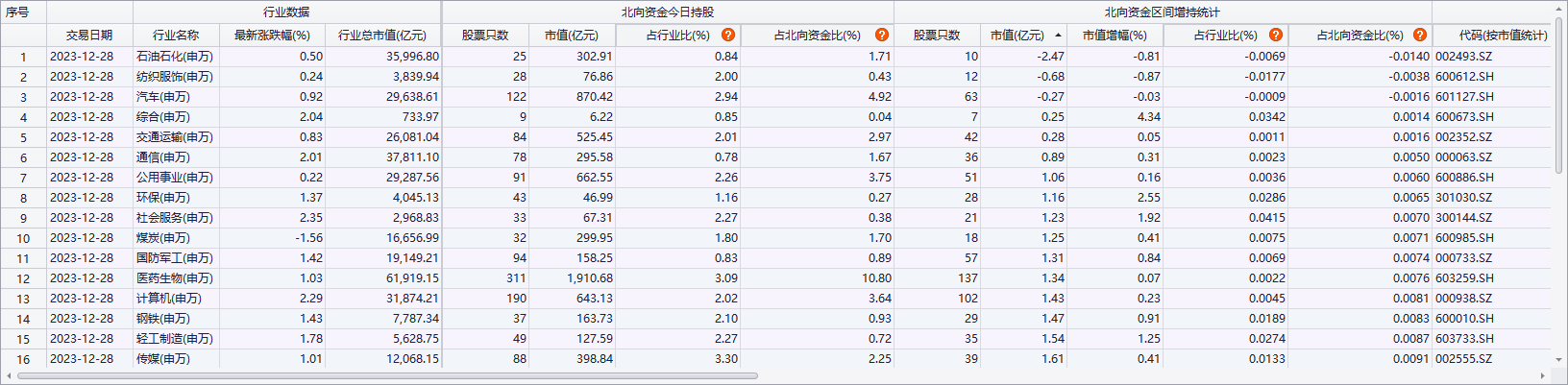Viewport: 1568px width, 385px height.
Task: Click the 行业名称 column header
Action: click(176, 36)
